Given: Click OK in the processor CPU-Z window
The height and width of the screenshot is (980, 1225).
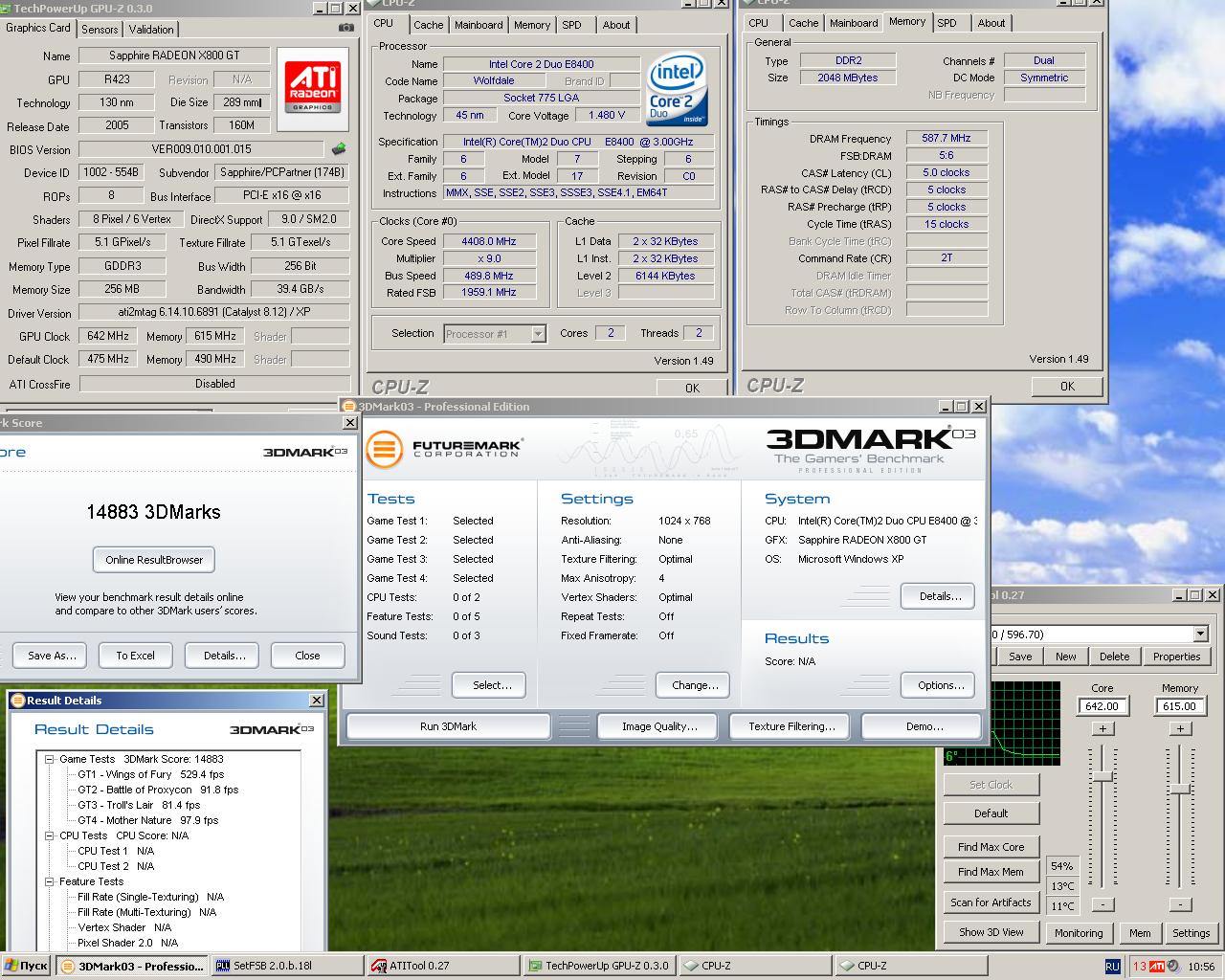Looking at the screenshot, I should pyautogui.click(x=692, y=388).
